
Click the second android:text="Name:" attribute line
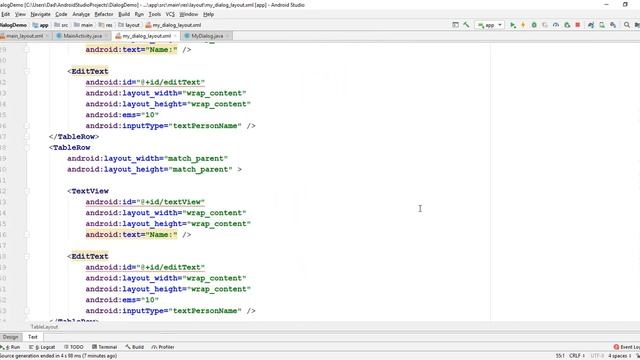[138, 235]
